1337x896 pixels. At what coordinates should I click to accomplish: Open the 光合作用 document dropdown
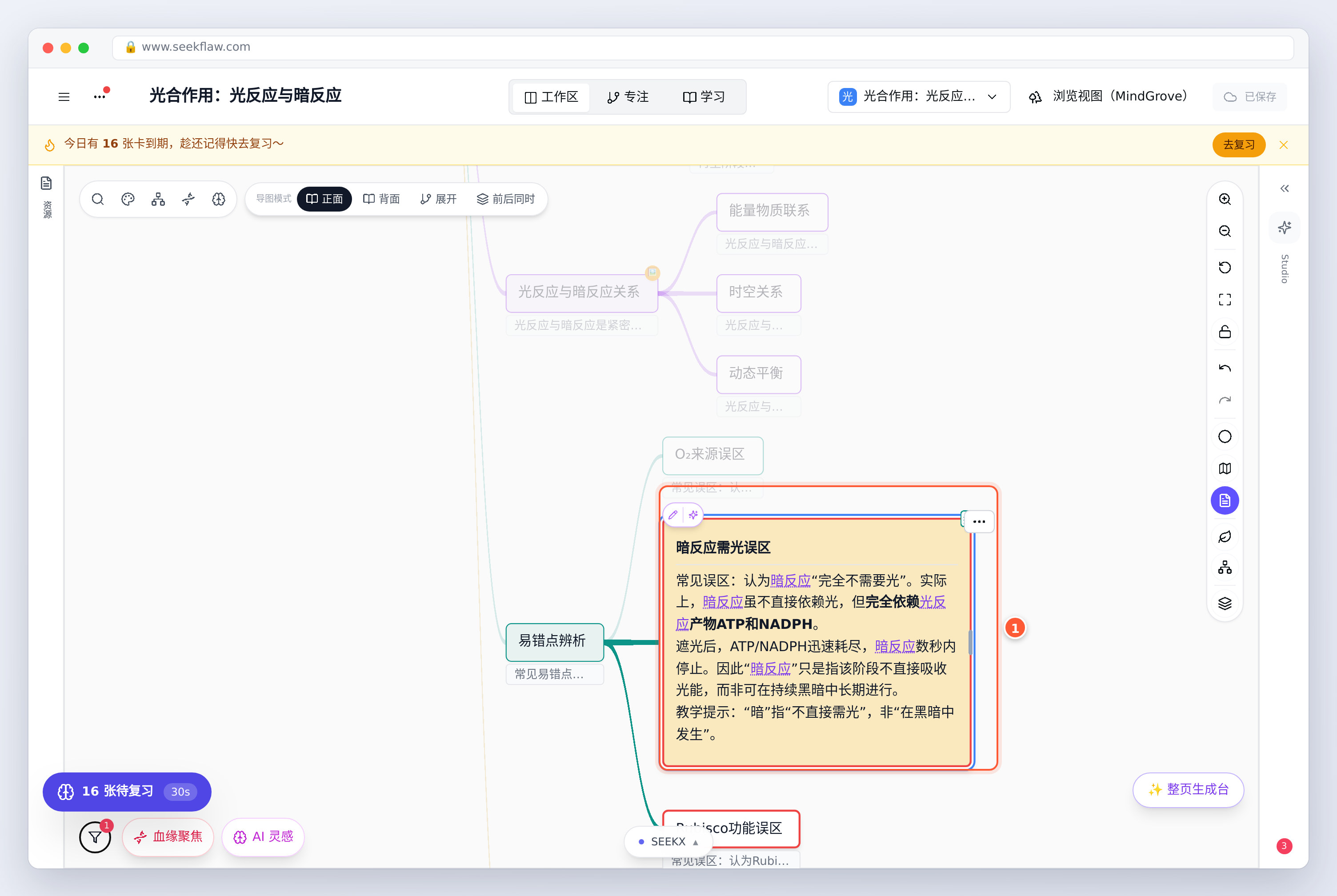(919, 96)
